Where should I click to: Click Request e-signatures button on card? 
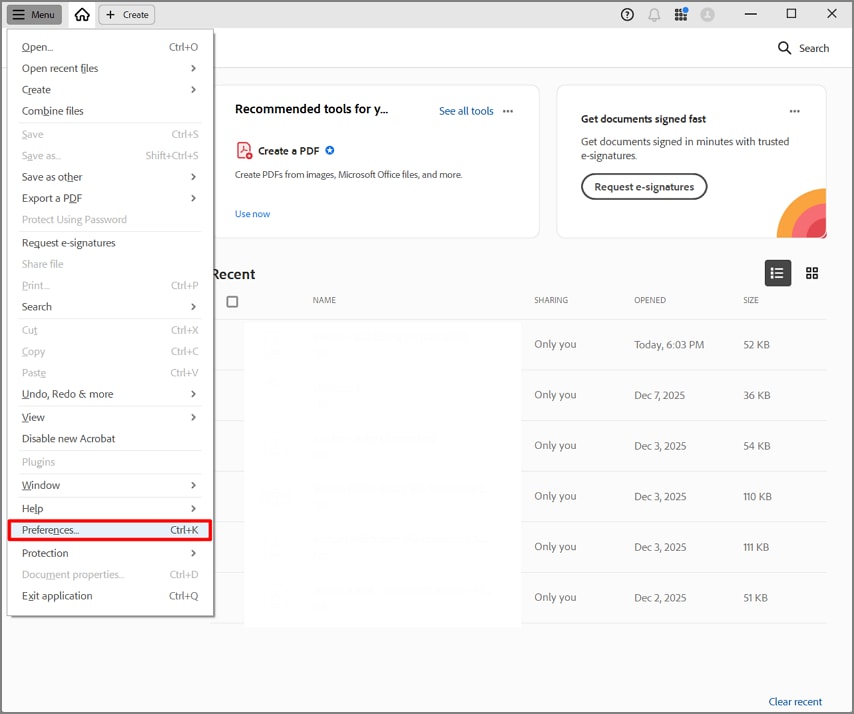(x=644, y=187)
